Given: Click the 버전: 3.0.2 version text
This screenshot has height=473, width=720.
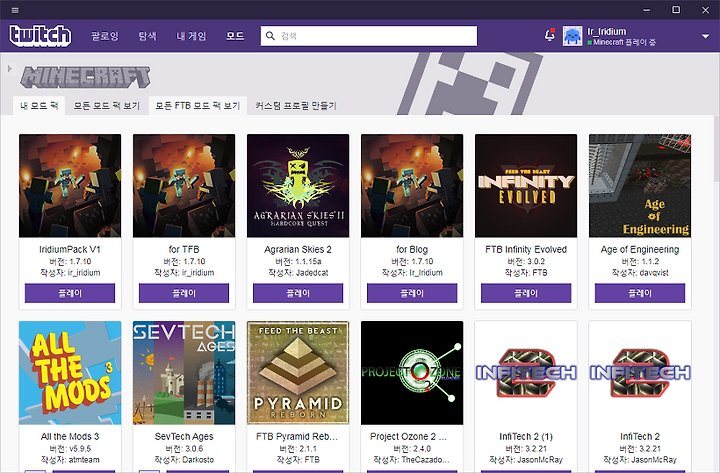Looking at the screenshot, I should (526, 261).
